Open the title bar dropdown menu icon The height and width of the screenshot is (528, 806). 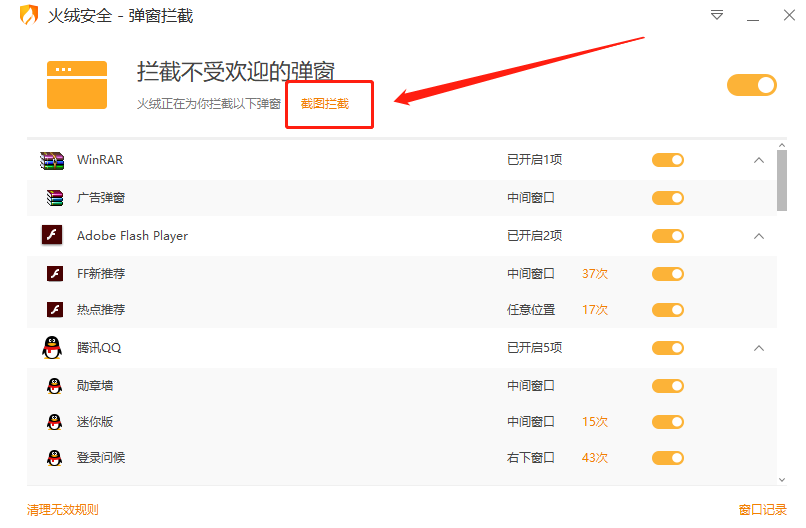click(717, 15)
